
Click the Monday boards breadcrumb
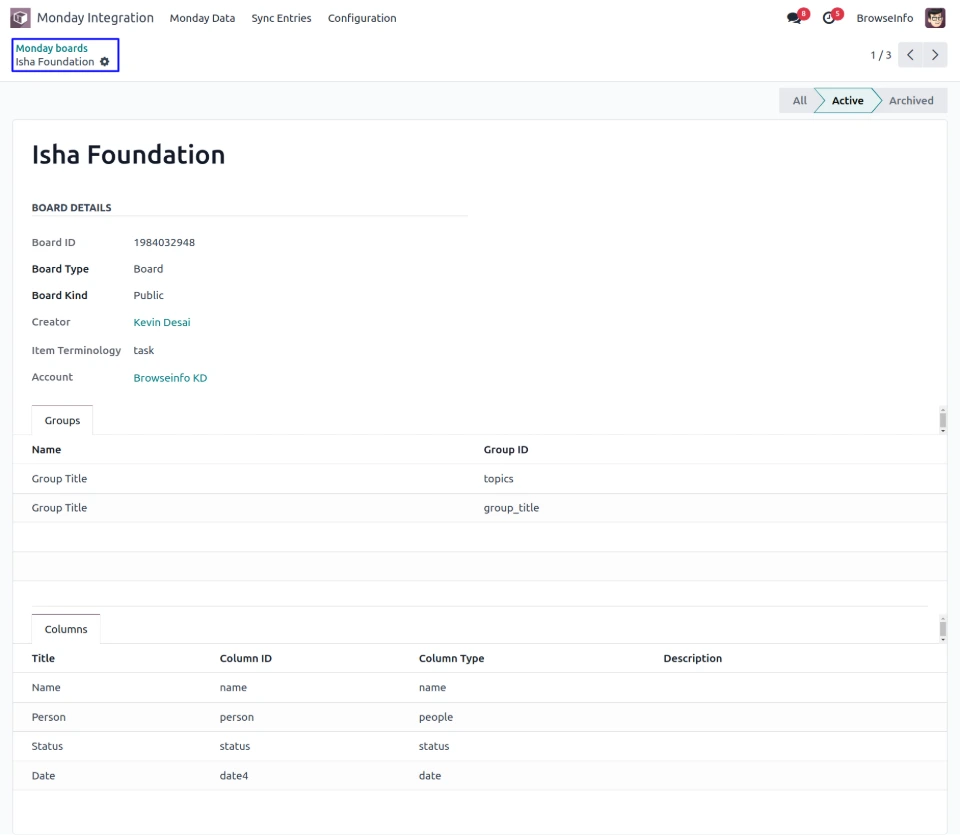click(52, 48)
